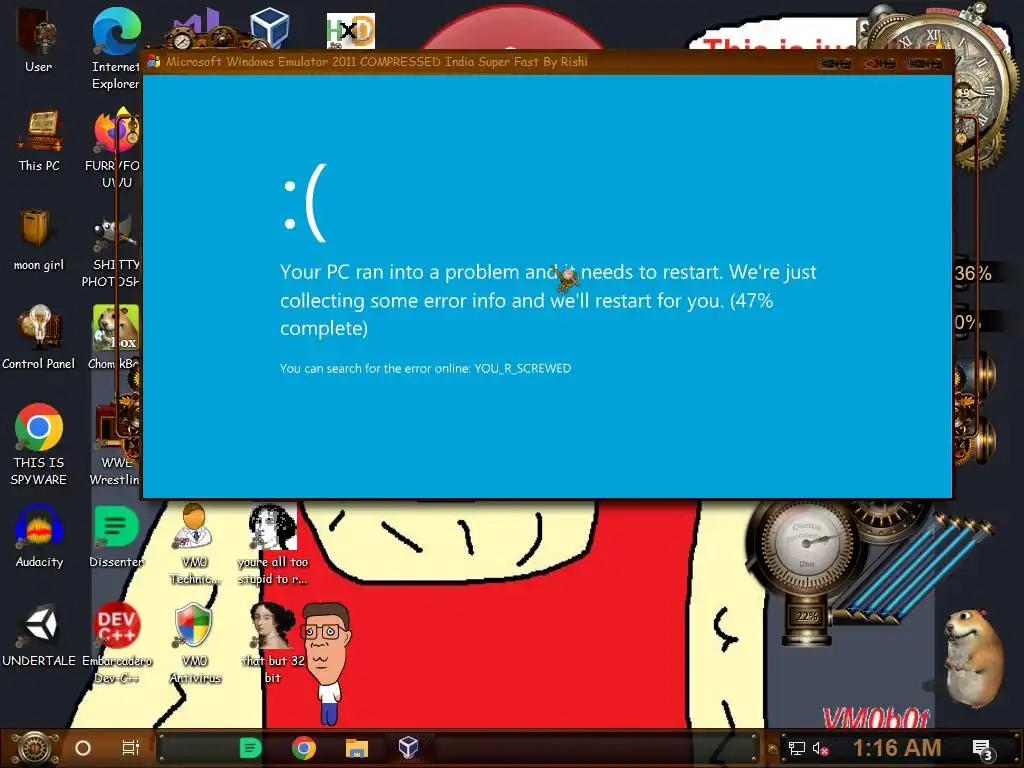Image resolution: width=1024 pixels, height=768 pixels.
Task: Open the Chrome THIS IS SPYWARE shortcut
Action: [x=39, y=444]
